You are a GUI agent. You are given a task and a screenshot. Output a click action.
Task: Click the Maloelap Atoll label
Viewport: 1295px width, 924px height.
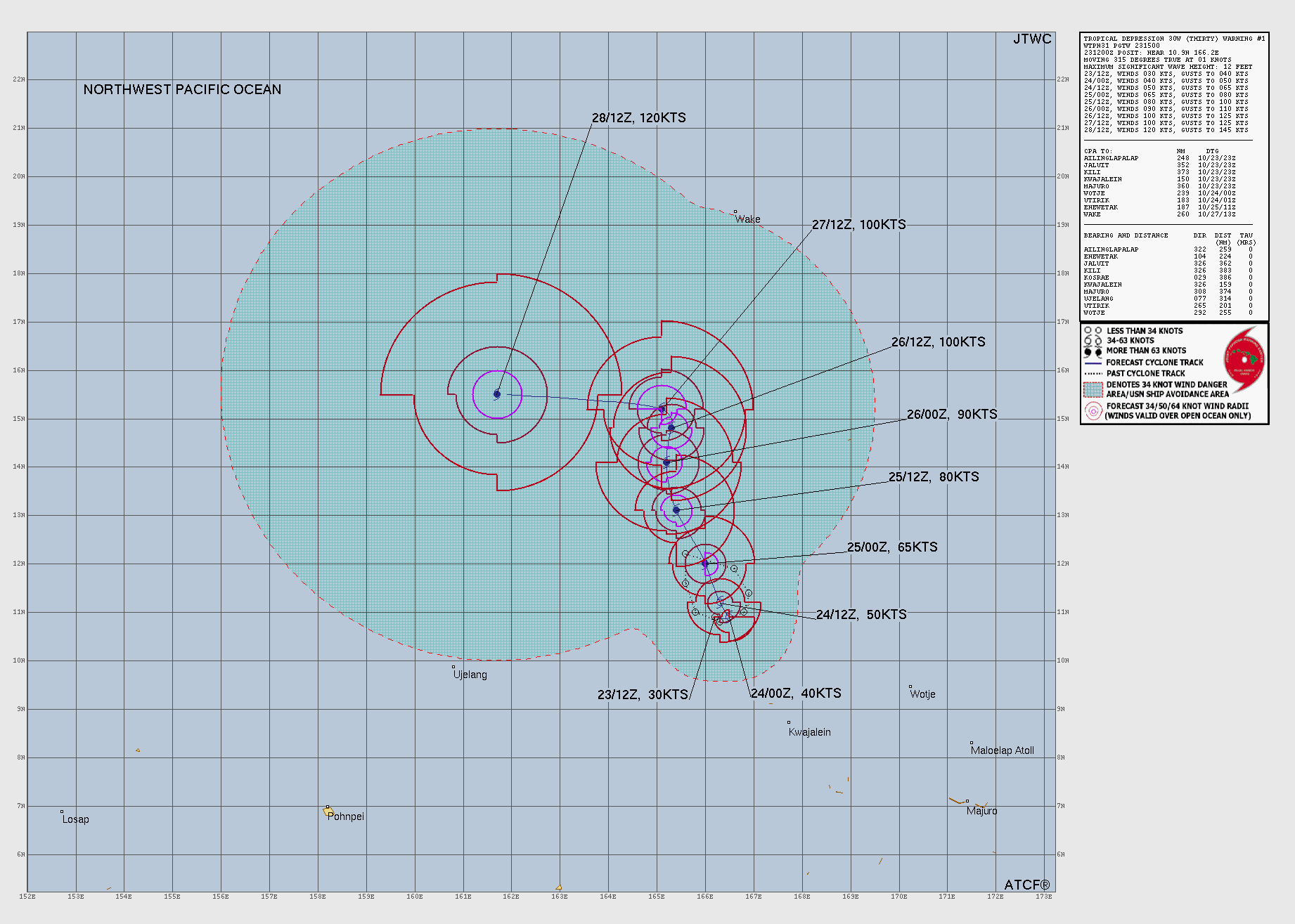(x=1002, y=750)
